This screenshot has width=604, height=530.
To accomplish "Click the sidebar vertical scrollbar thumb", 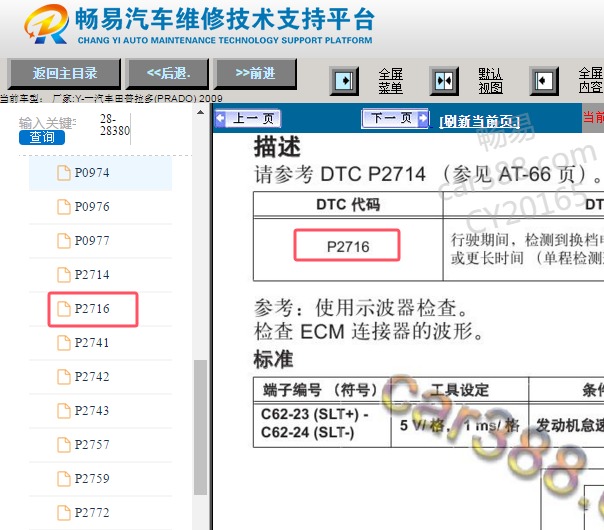I will click(200, 427).
